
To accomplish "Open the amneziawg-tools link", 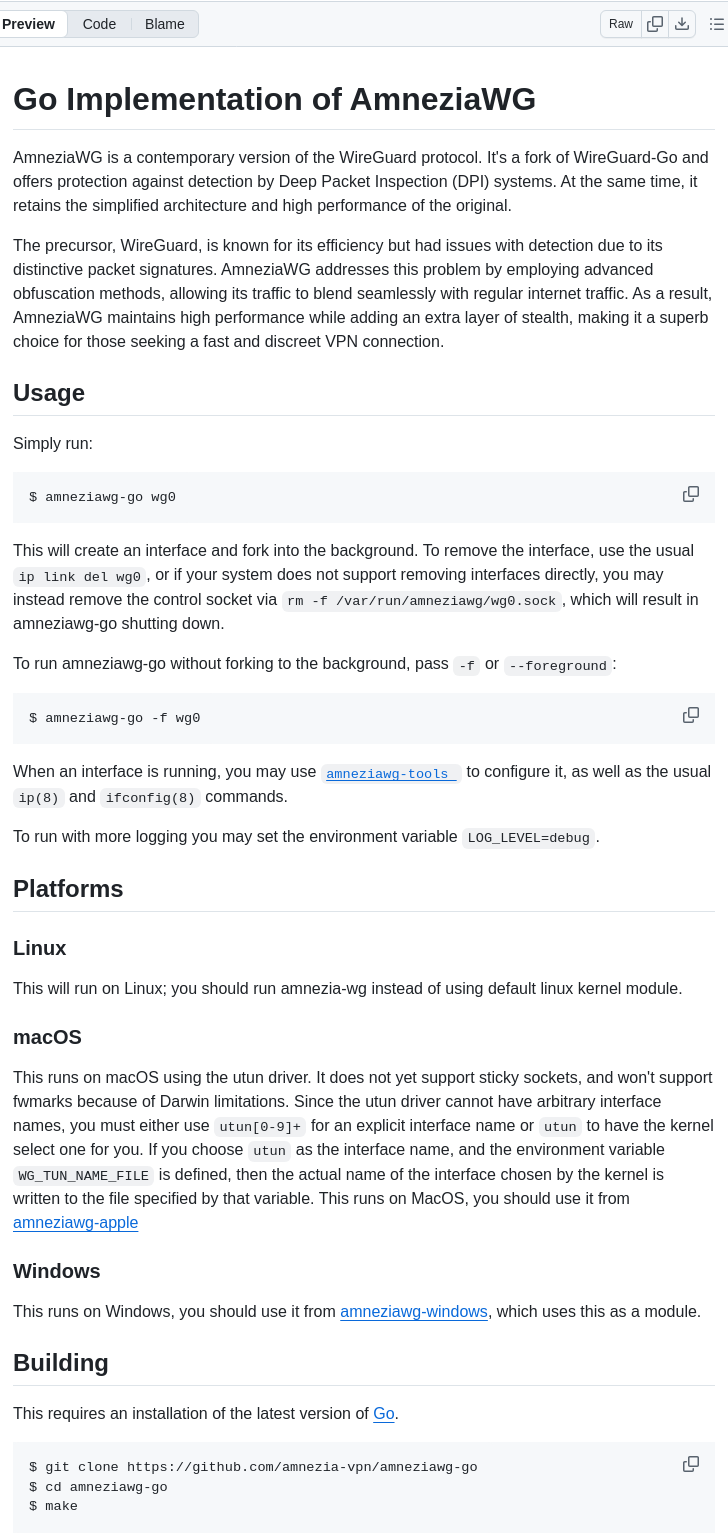I will click(391, 773).
